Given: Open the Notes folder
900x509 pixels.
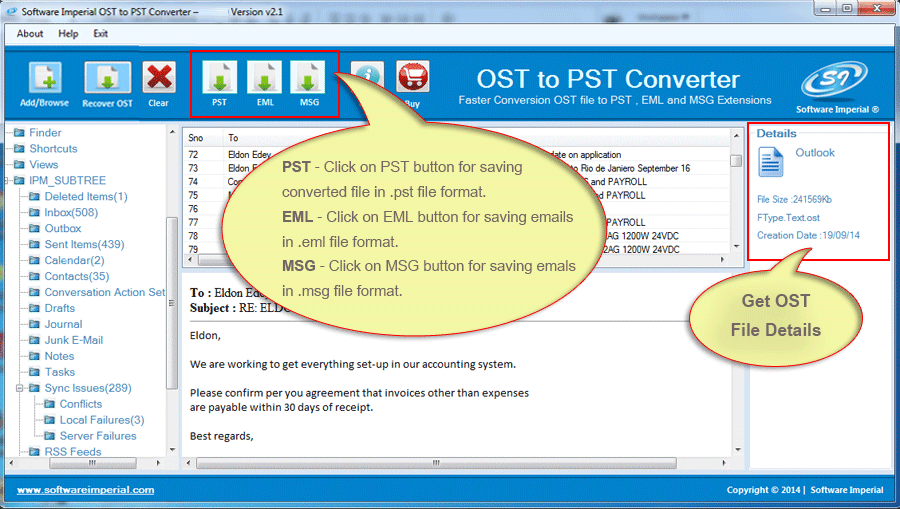Looking at the screenshot, I should (59, 356).
